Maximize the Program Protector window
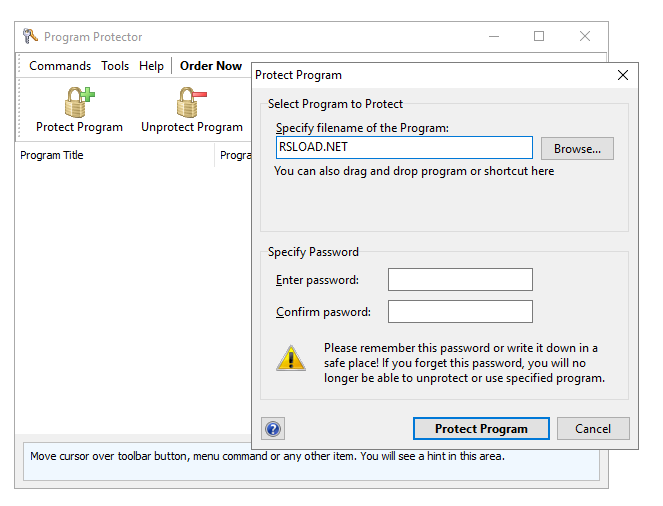Image resolution: width=663 pixels, height=506 pixels. pyautogui.click(x=539, y=37)
